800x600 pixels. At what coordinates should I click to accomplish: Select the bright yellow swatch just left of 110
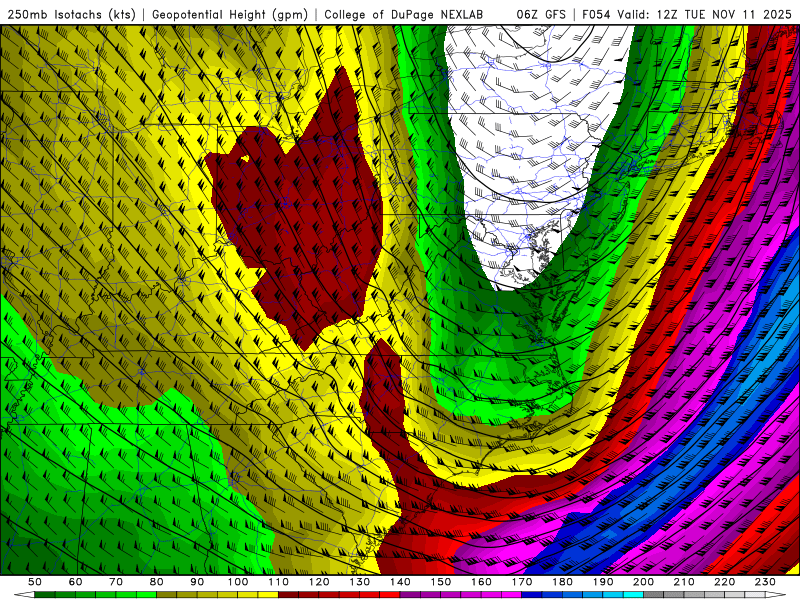click(268, 595)
